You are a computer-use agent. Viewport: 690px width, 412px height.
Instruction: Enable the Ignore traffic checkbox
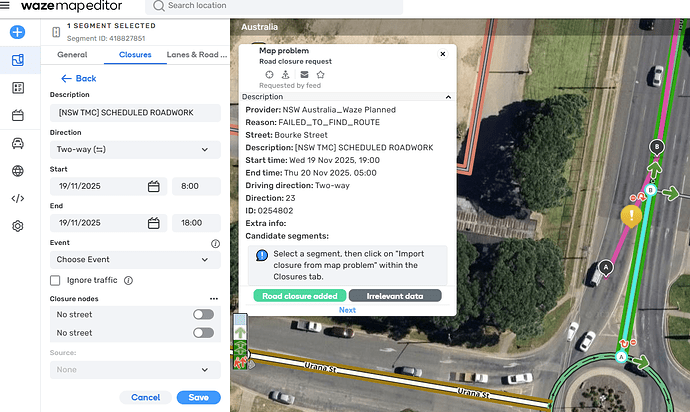(56, 281)
